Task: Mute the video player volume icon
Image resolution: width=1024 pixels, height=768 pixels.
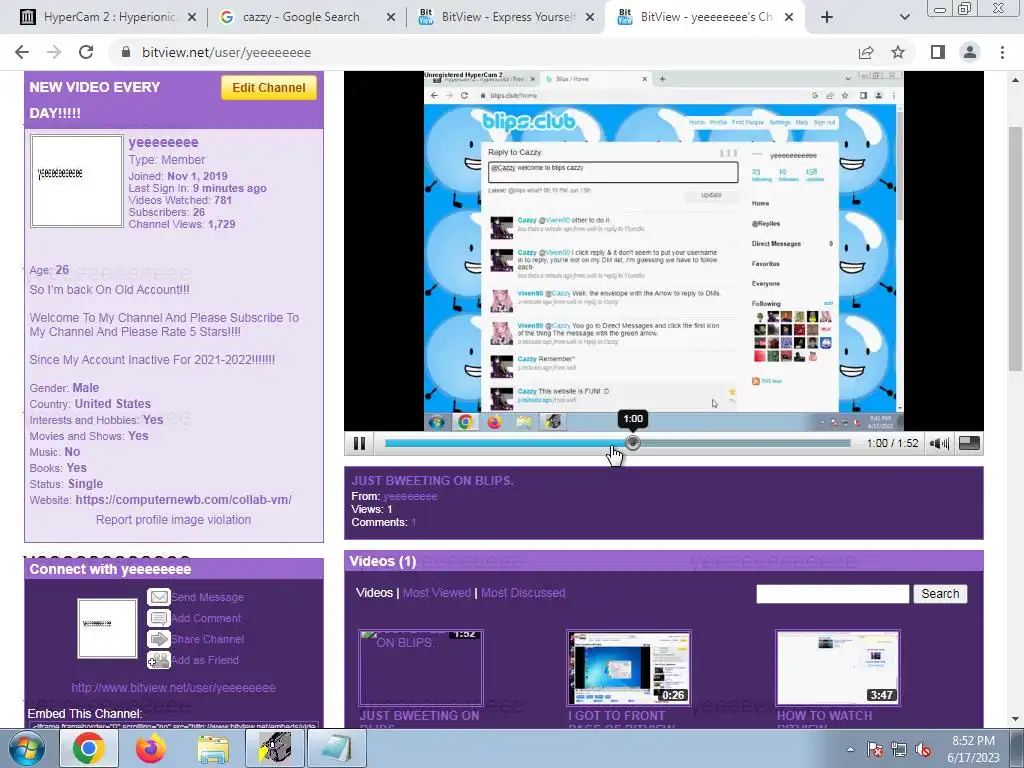Action: (939, 443)
